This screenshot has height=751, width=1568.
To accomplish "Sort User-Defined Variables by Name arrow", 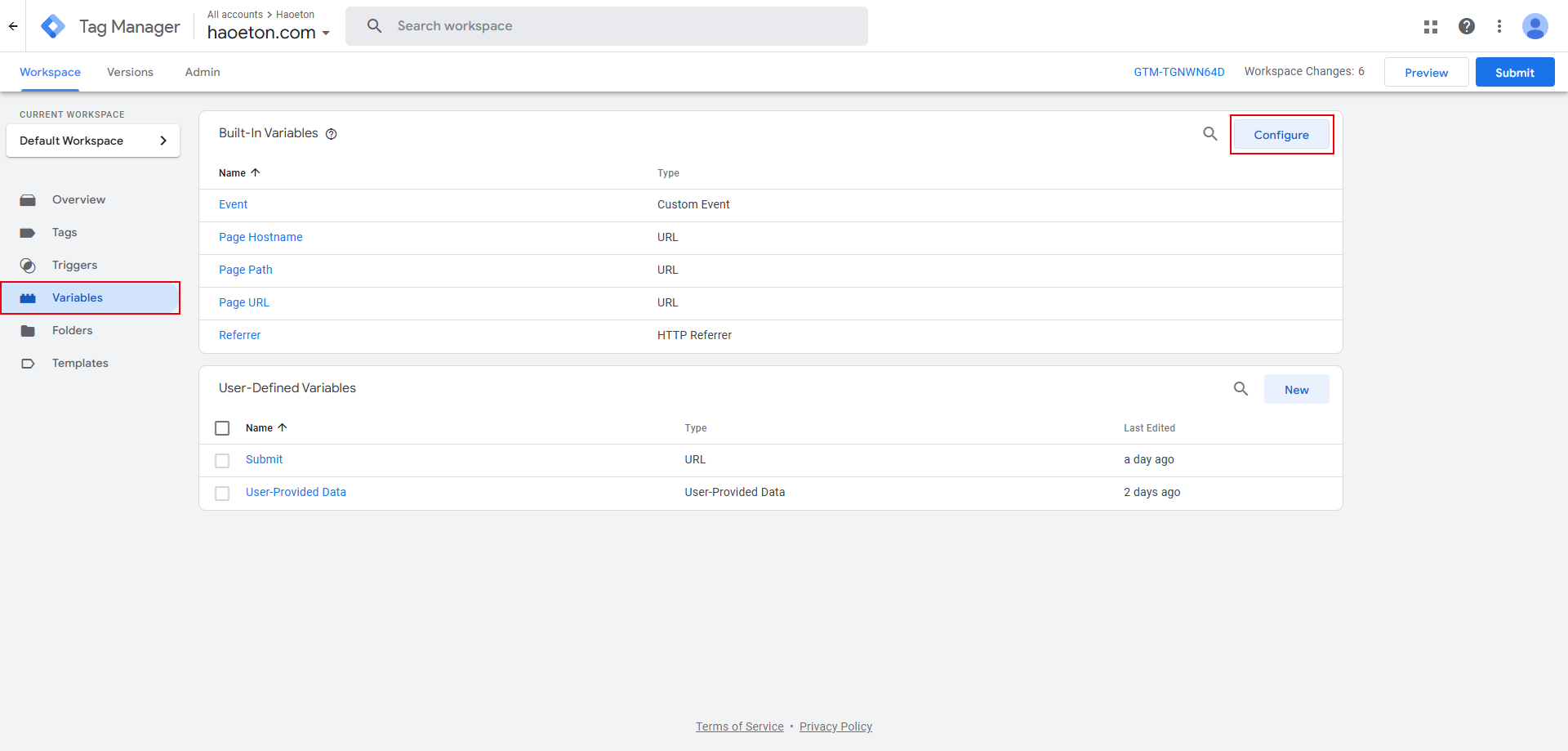I will (283, 427).
